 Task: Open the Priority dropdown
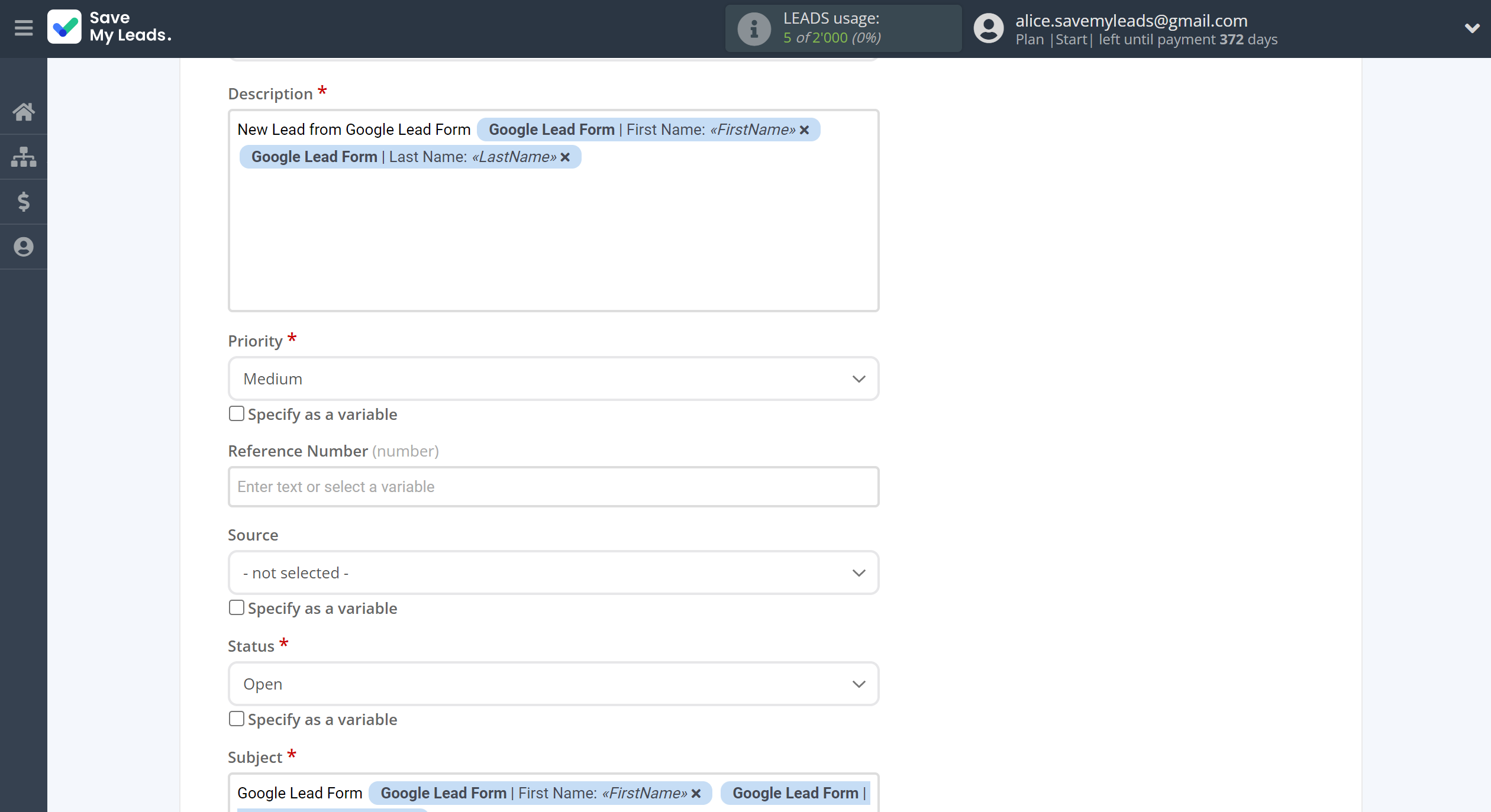click(553, 378)
